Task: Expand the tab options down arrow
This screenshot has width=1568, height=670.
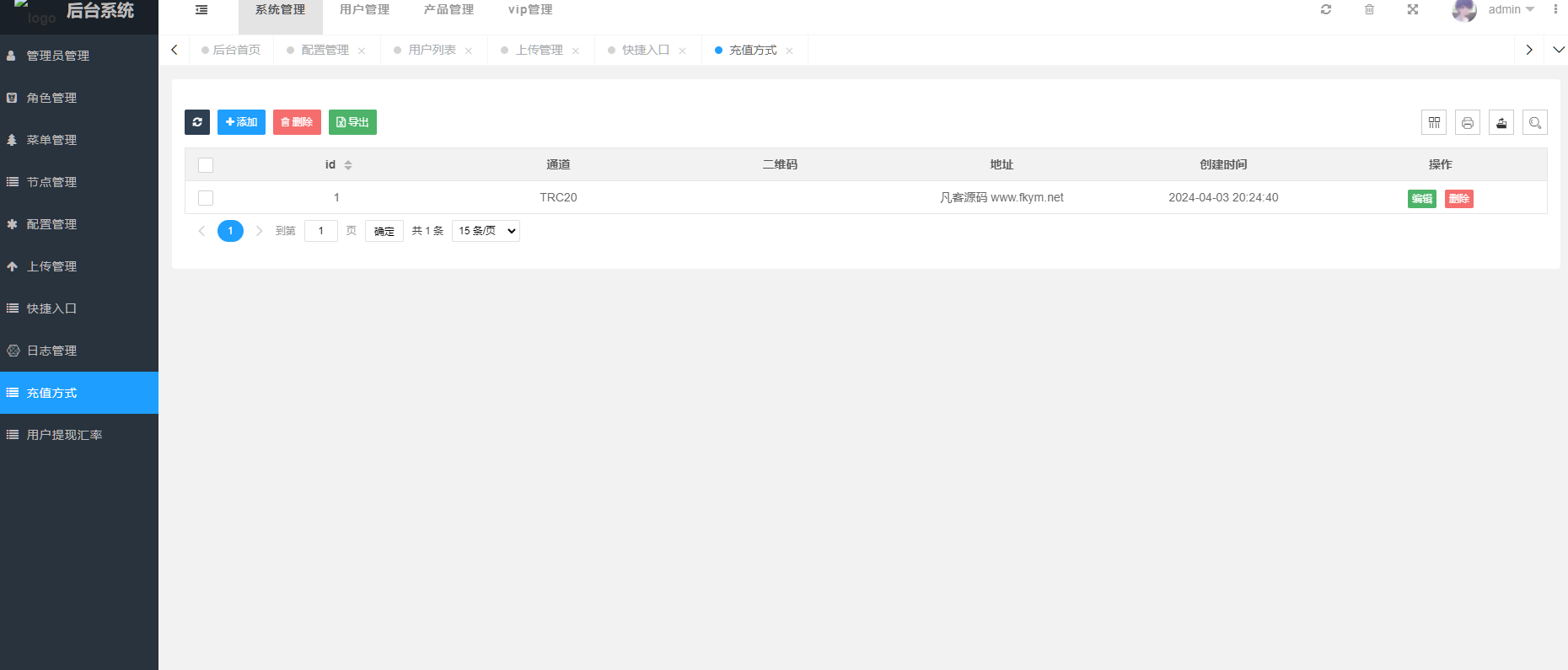Action: pyautogui.click(x=1558, y=50)
